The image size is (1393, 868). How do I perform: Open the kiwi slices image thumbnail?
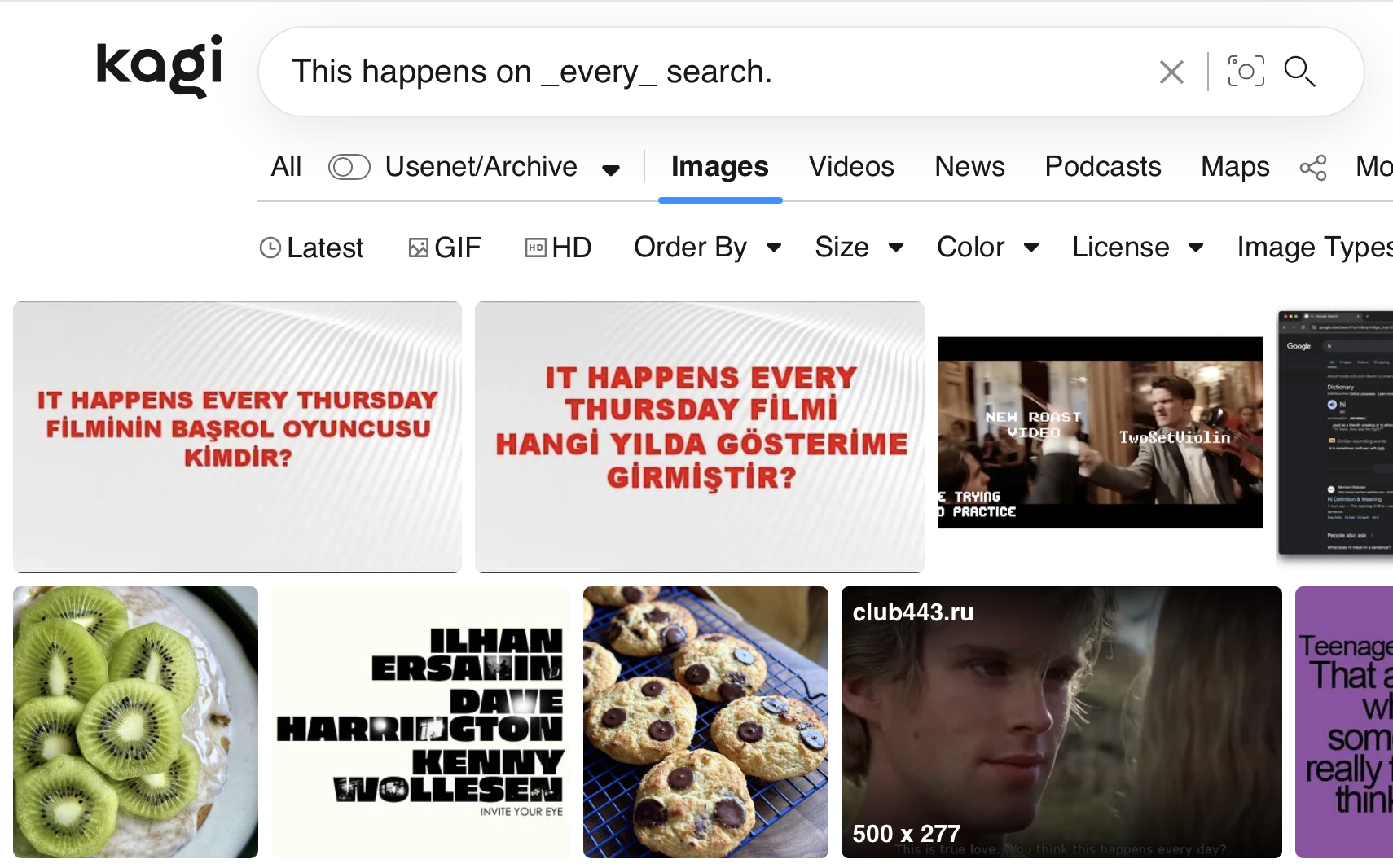click(135, 722)
